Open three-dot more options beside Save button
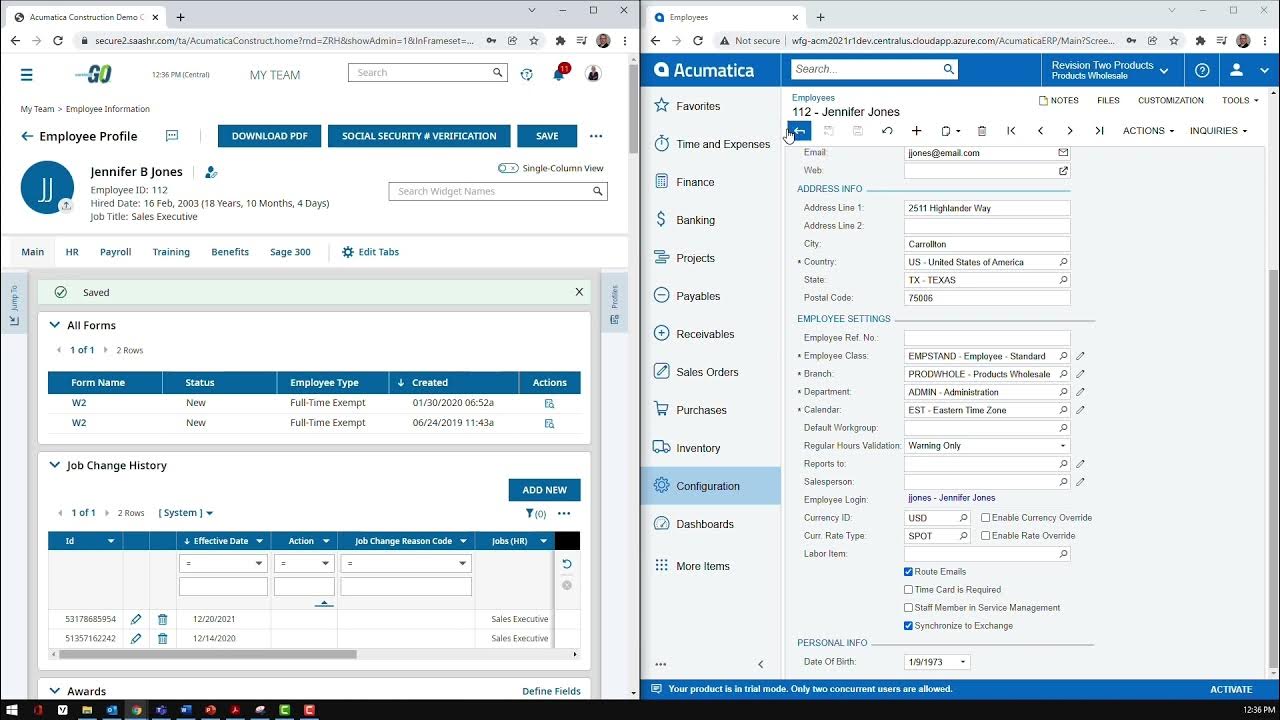This screenshot has height=720, width=1280. [596, 136]
